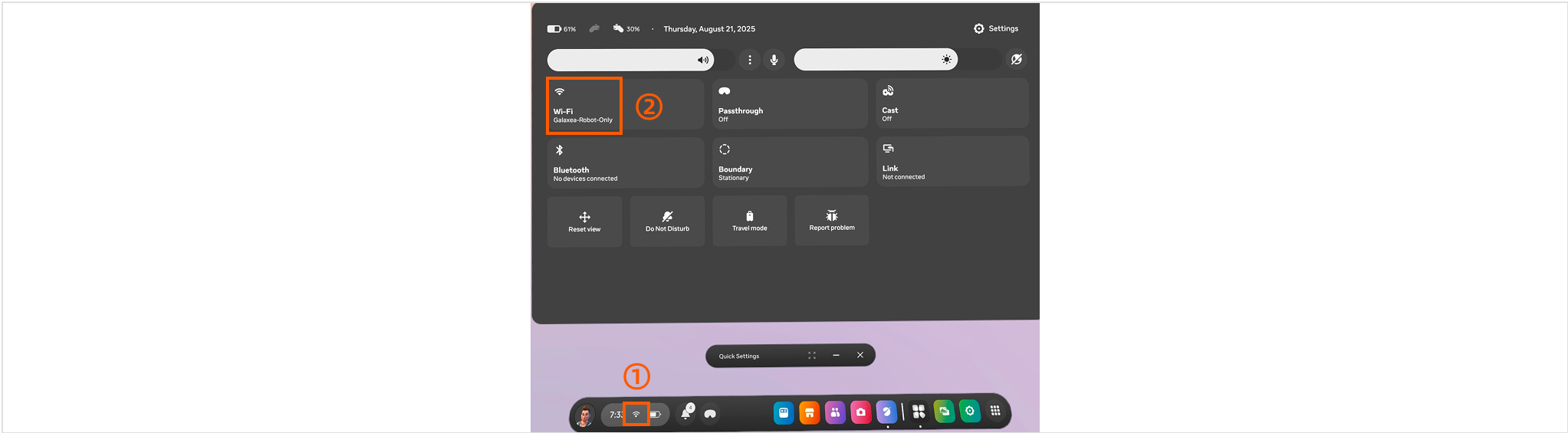Open the Wi-Fi tile in Quick Settings
Viewport: 1568px width, 433px height.
(583, 106)
